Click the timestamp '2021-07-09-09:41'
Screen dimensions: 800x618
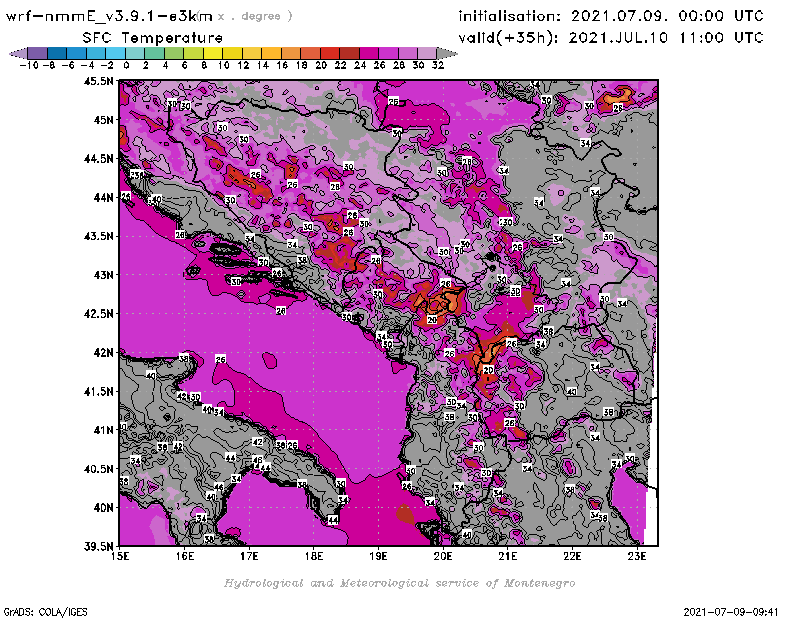(731, 612)
